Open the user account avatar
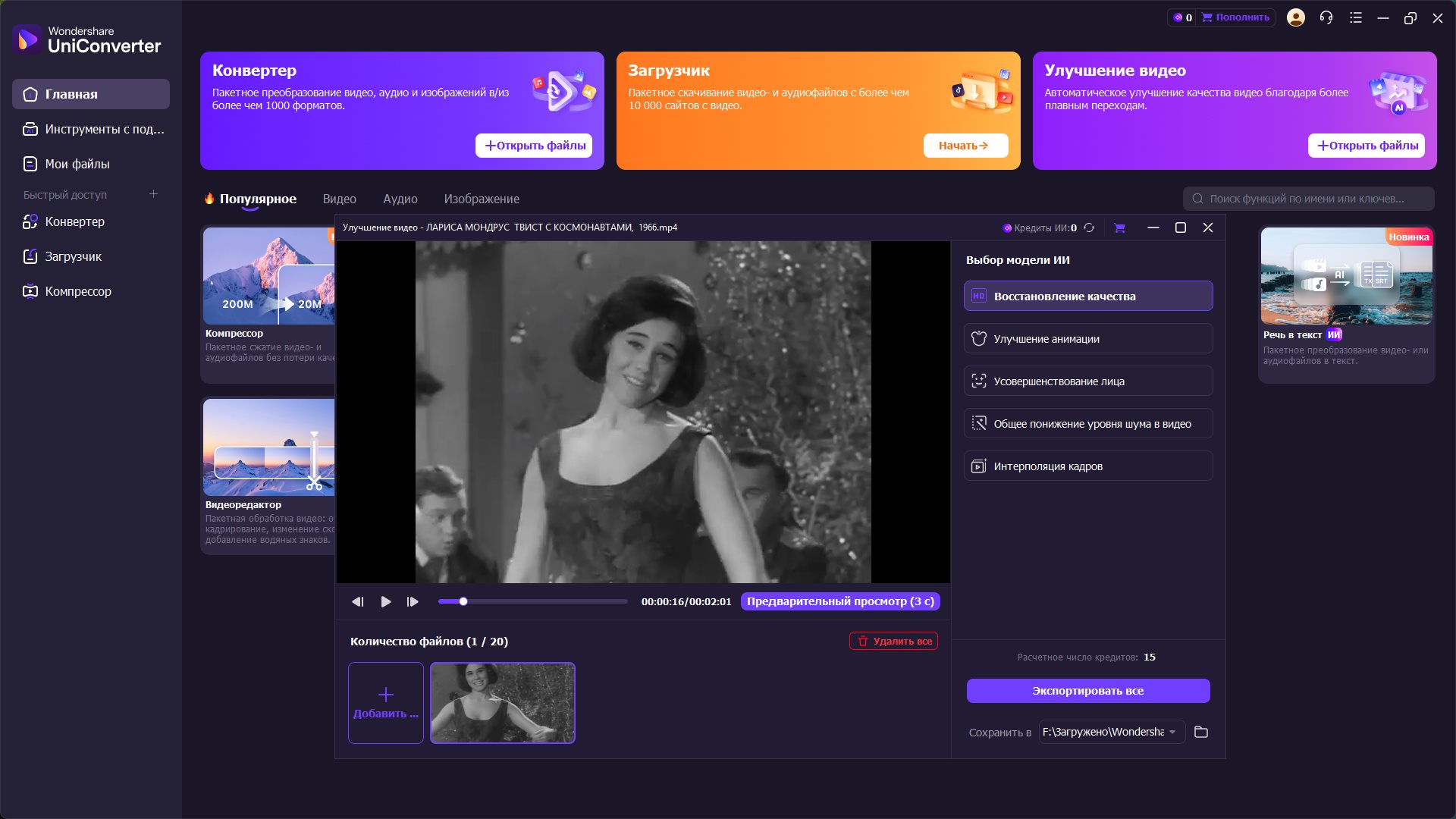The height and width of the screenshot is (819, 1456). 1296,17
